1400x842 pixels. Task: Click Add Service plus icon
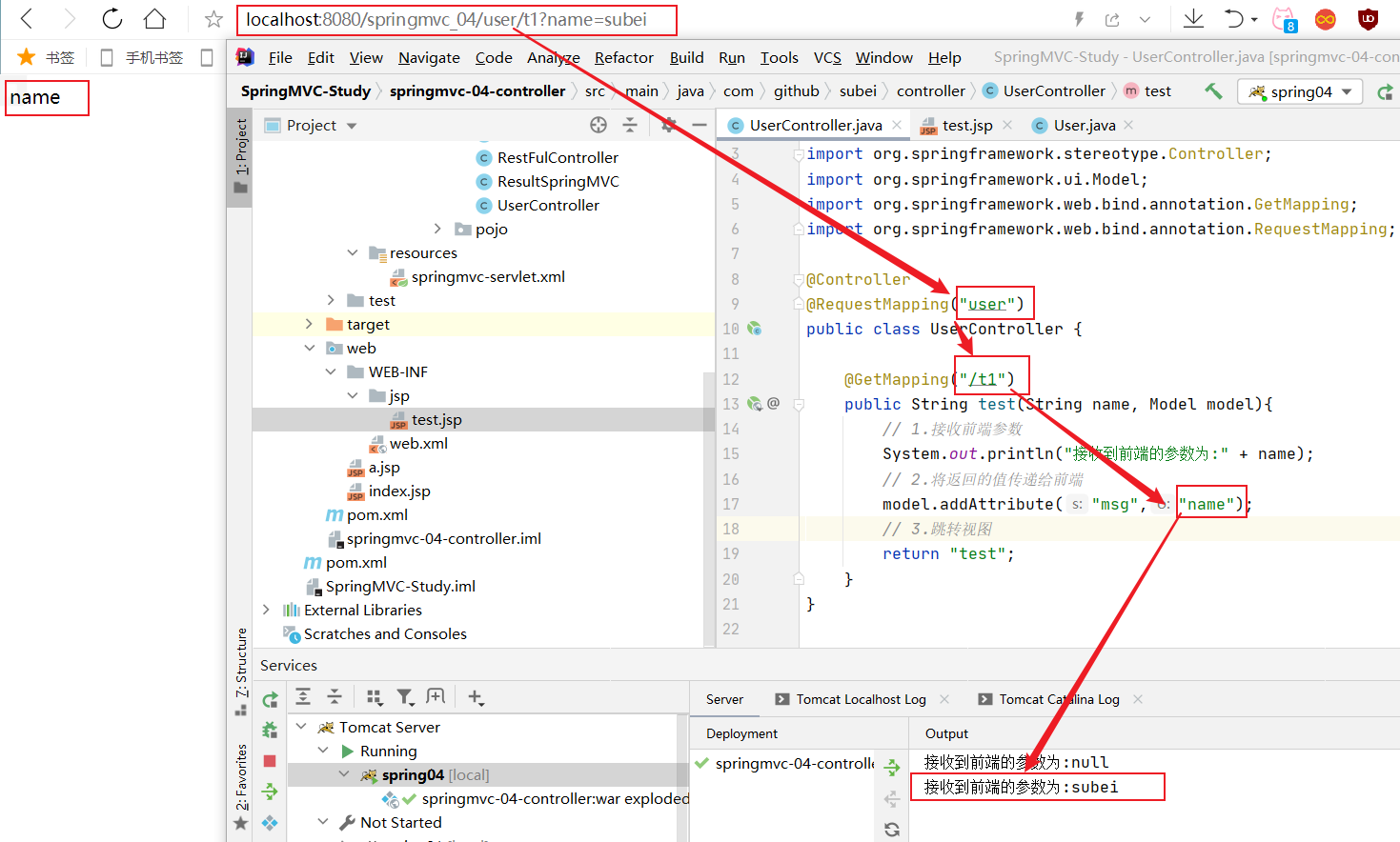point(476,697)
